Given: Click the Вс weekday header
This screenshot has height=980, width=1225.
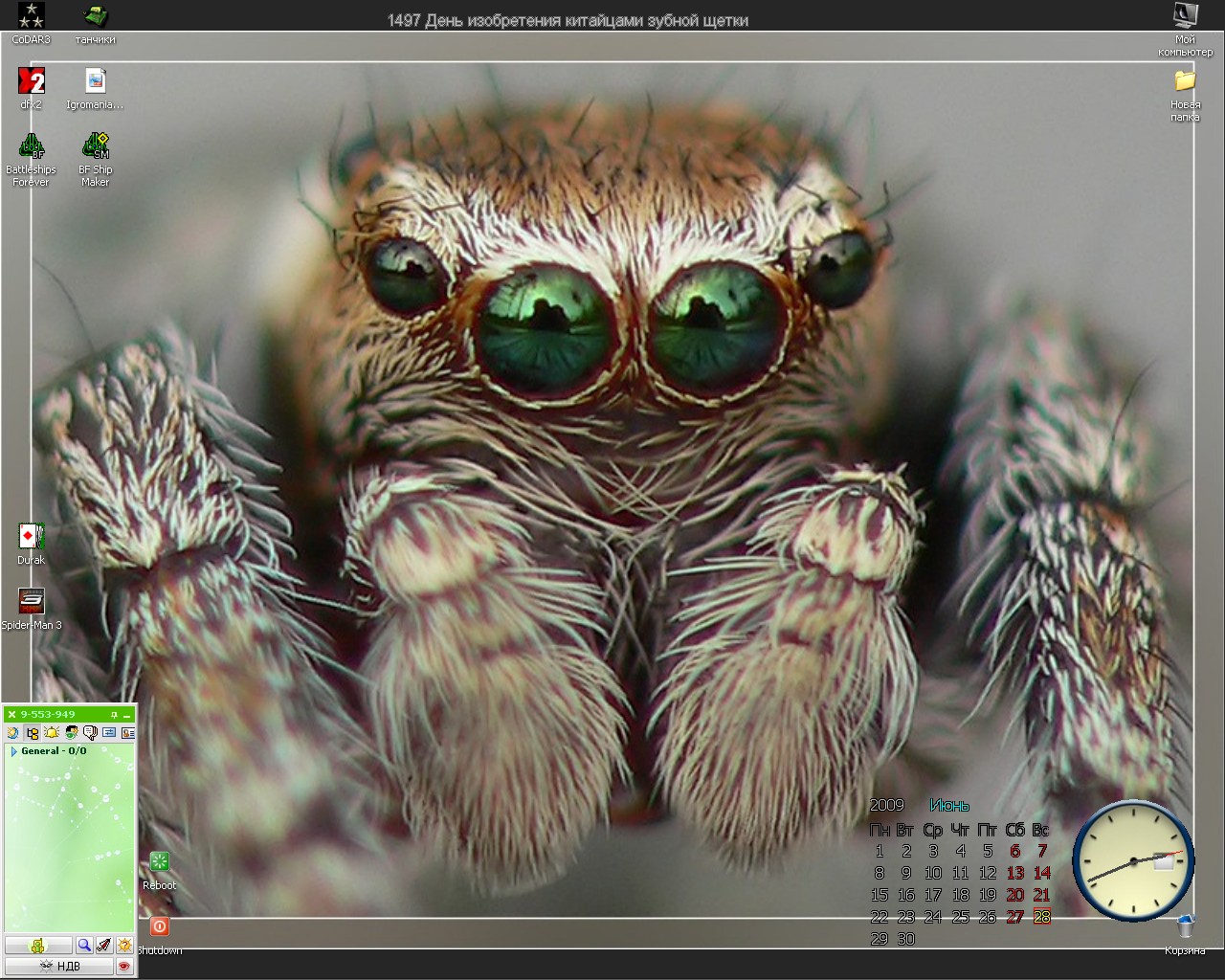Looking at the screenshot, I should 1041,830.
